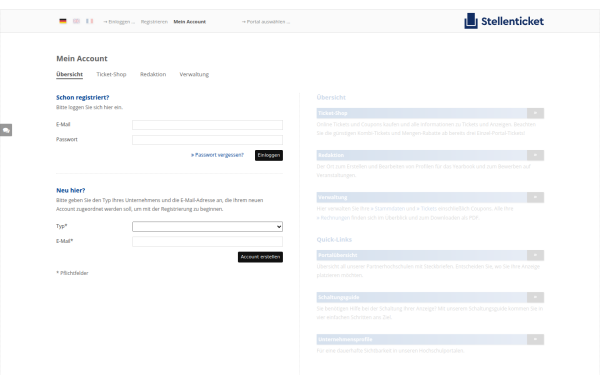Viewport: 600px width, 375px height.
Task: Click the 'Schon registriert?' heading
Action: 83,98
